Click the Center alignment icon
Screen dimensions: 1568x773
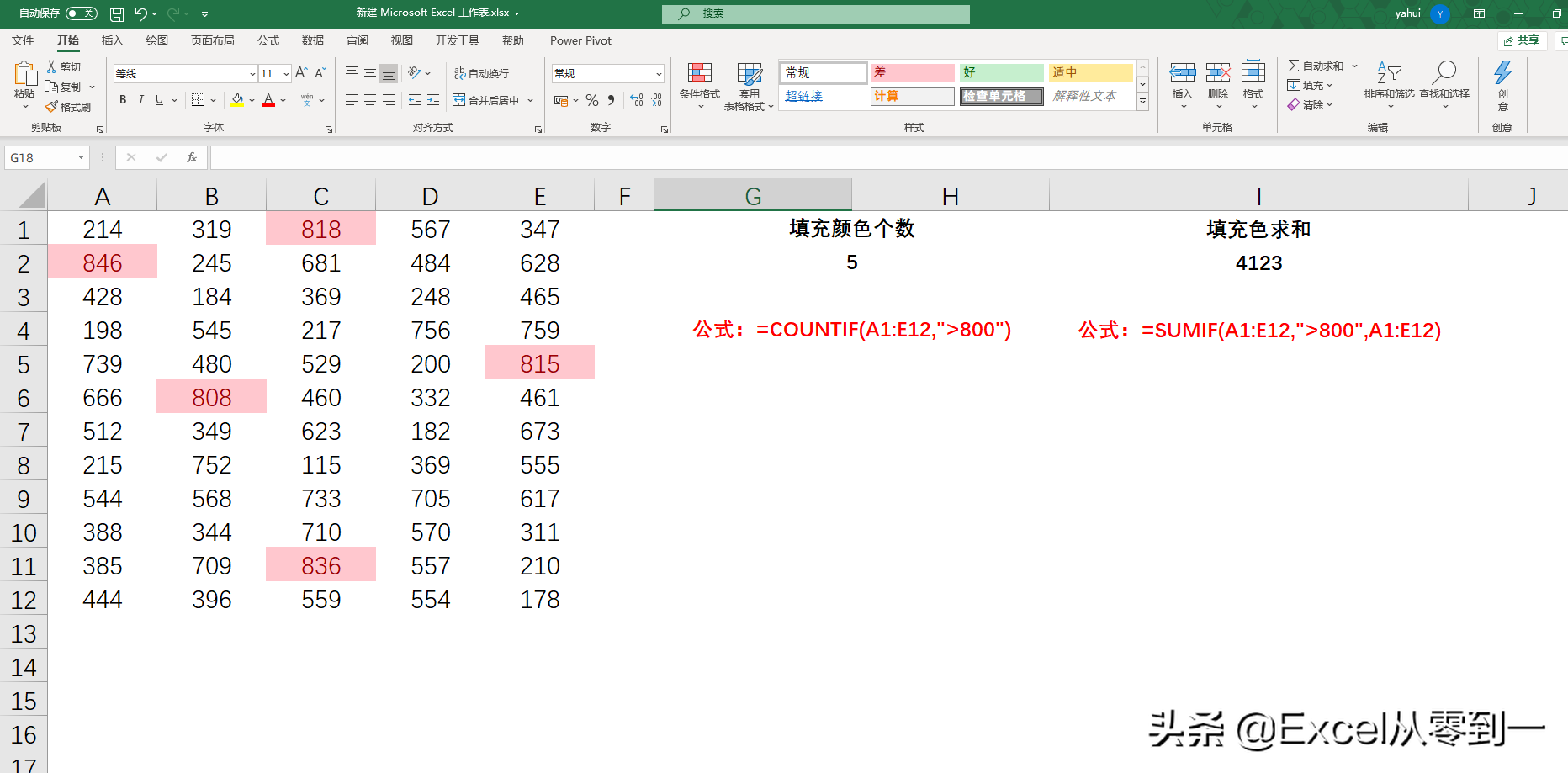tap(370, 100)
